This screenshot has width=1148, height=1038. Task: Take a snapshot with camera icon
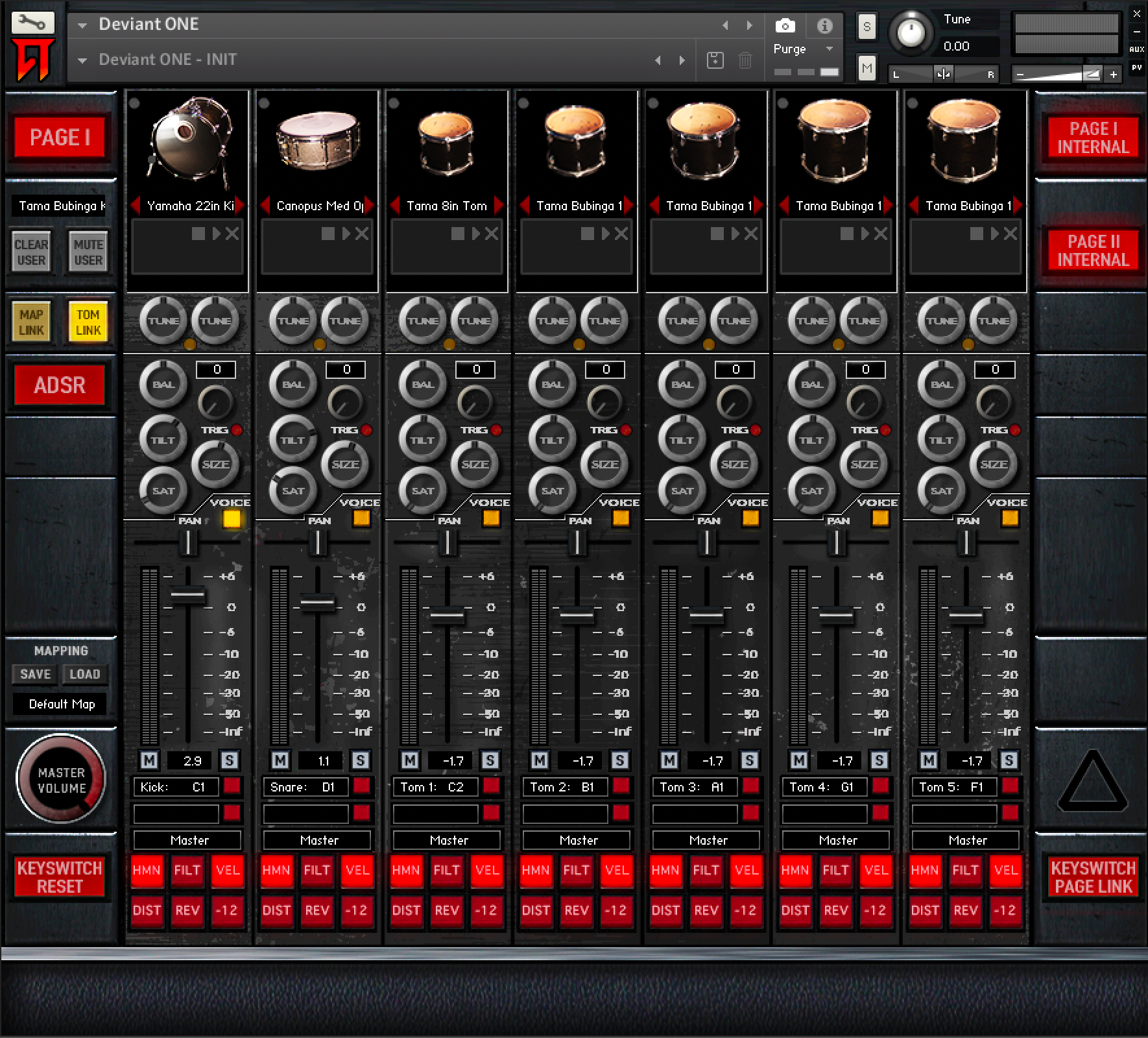point(785,26)
